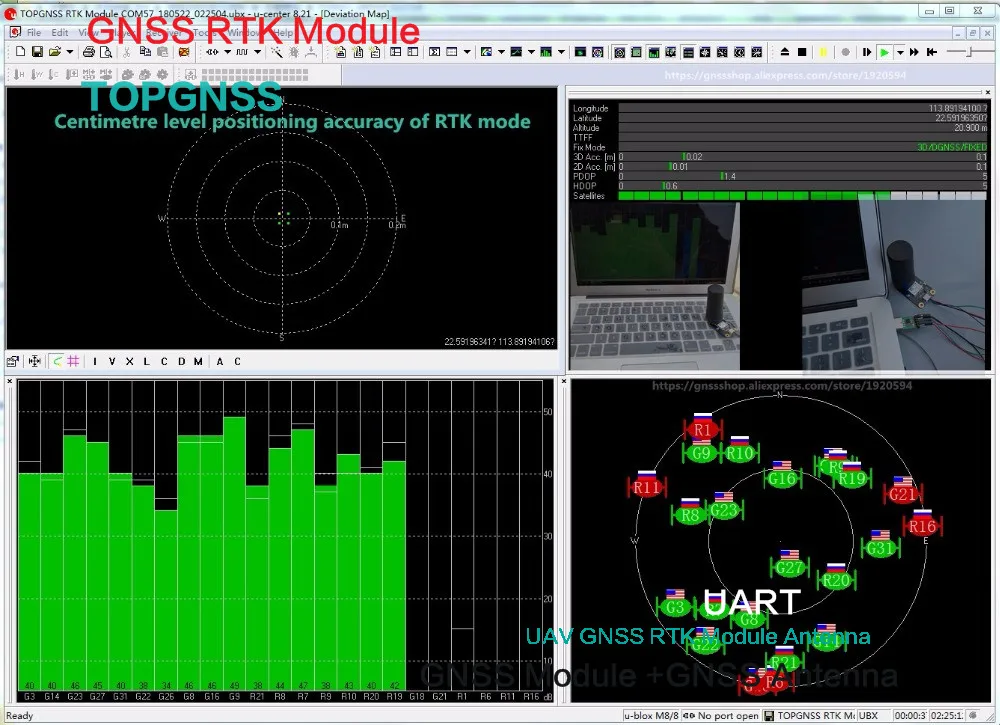The image size is (1000, 725).
Task: Toggle the I option in deviation toolbar
Action: 95,362
